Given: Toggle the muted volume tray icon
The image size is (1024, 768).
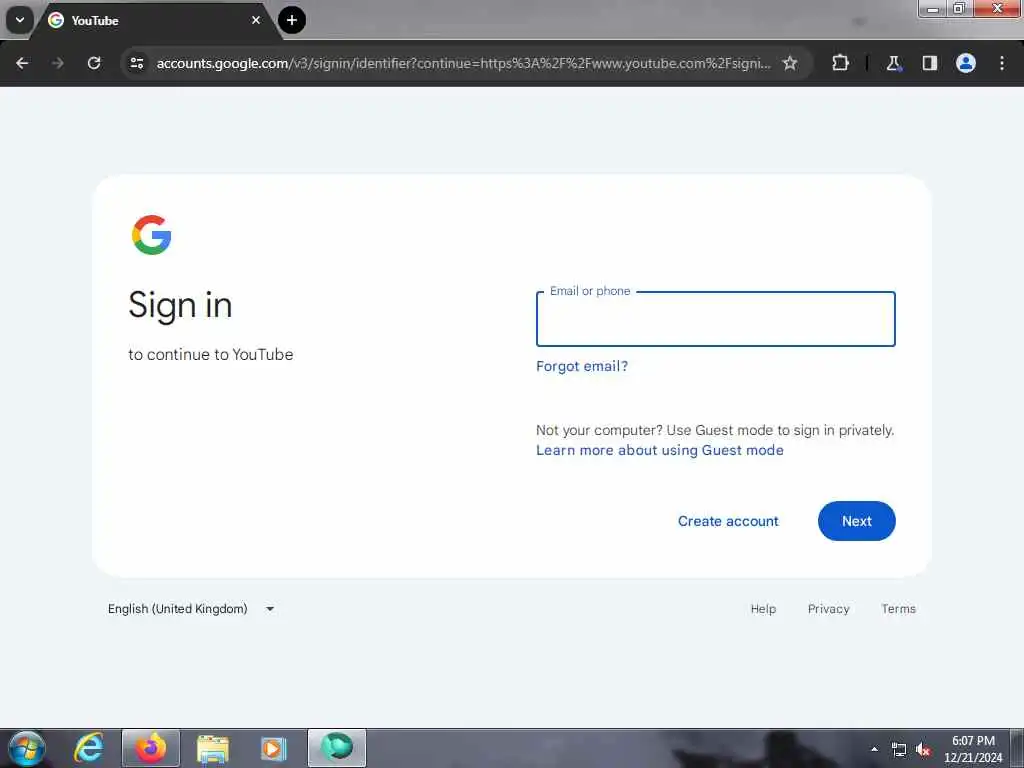Looking at the screenshot, I should pos(923,750).
